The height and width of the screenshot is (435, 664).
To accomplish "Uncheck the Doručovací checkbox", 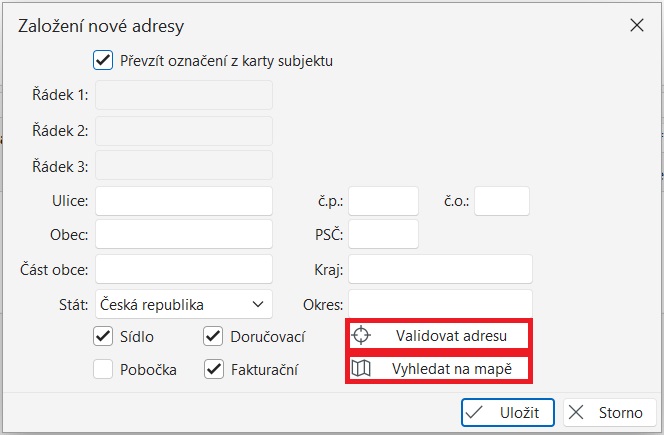I will 212,336.
